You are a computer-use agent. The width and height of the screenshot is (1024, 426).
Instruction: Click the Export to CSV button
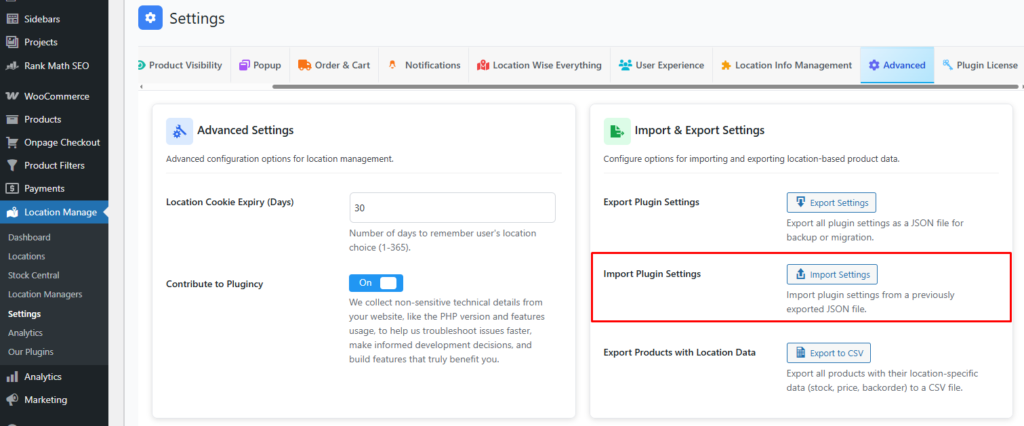point(830,352)
